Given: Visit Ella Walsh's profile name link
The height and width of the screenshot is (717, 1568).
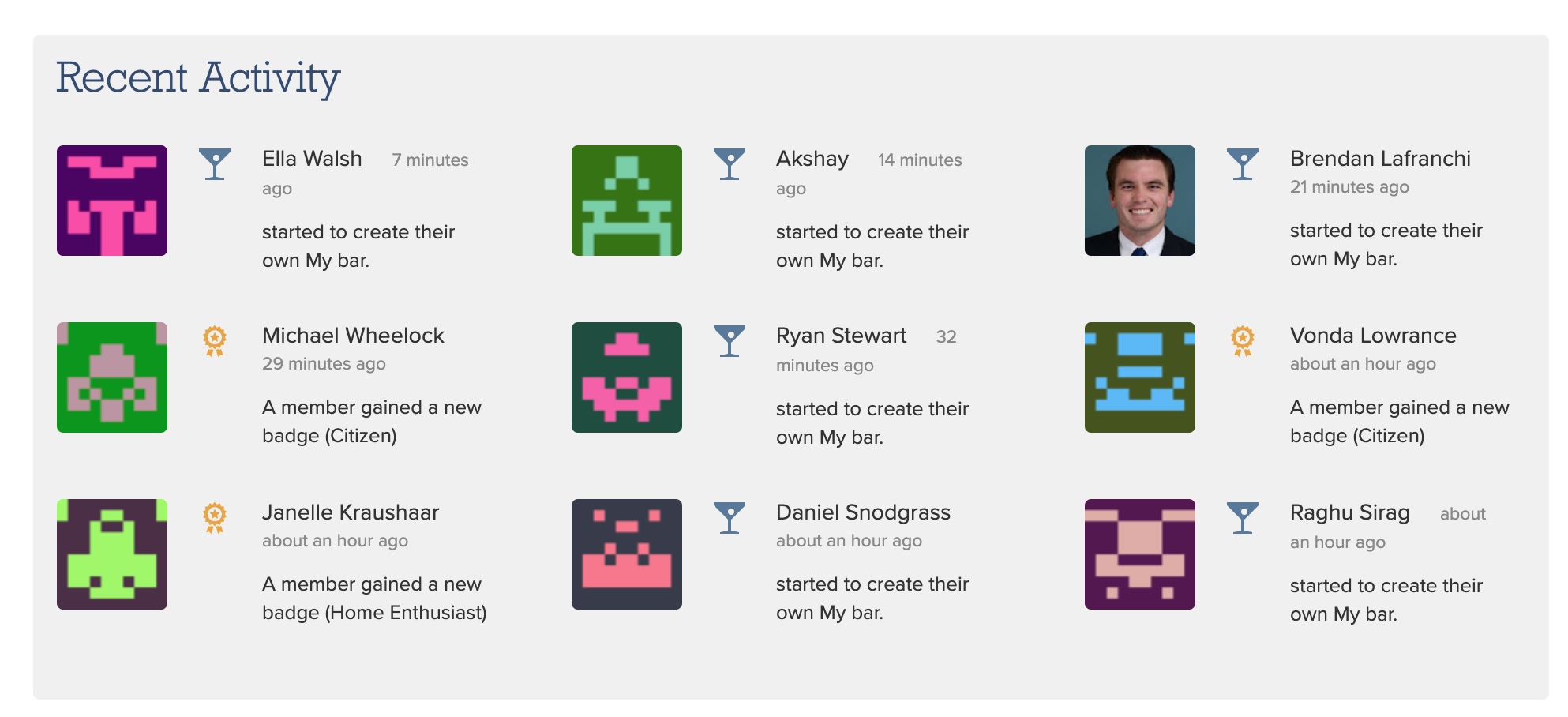Looking at the screenshot, I should (312, 159).
